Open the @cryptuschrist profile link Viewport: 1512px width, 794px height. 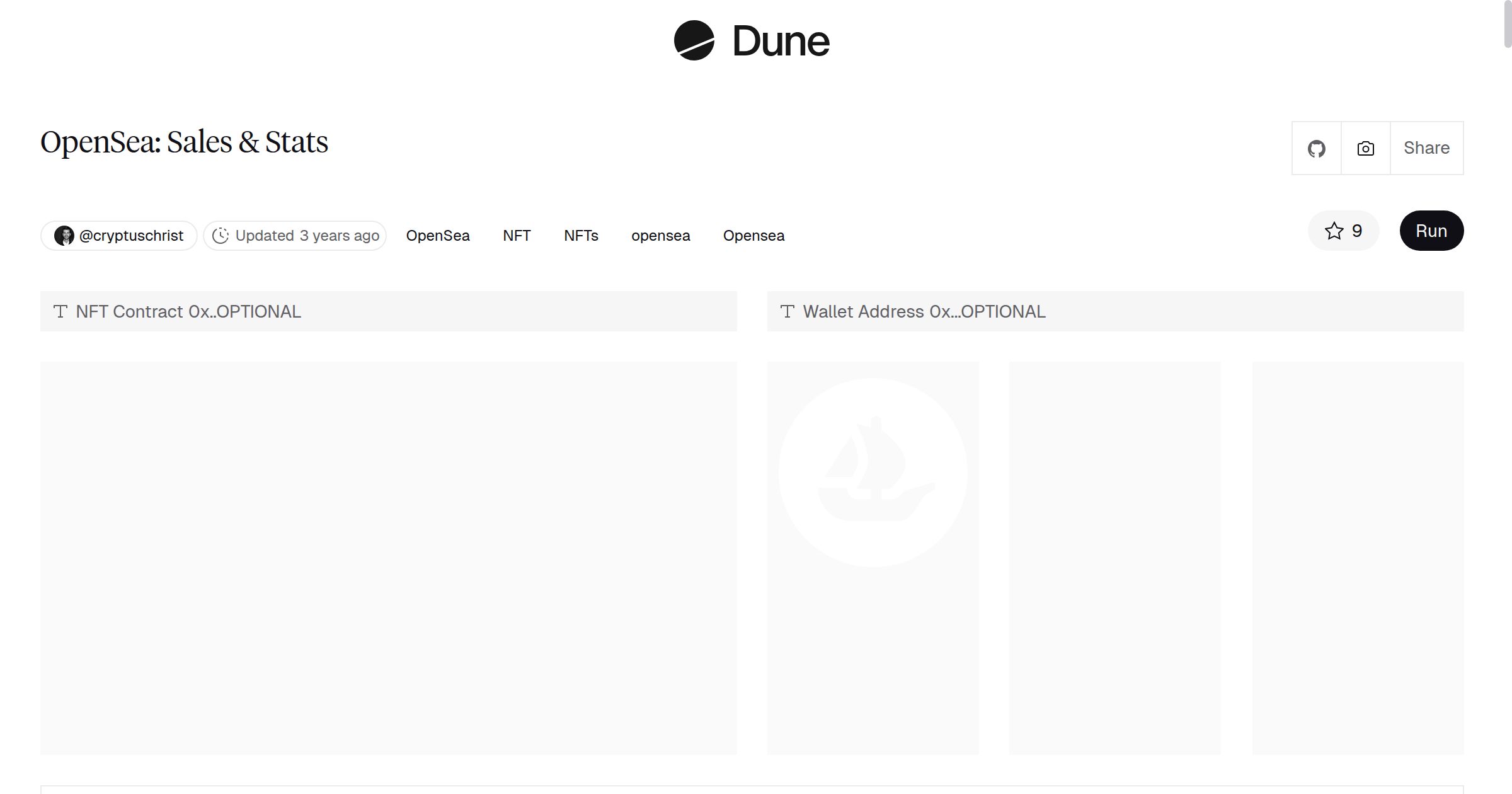pos(131,236)
